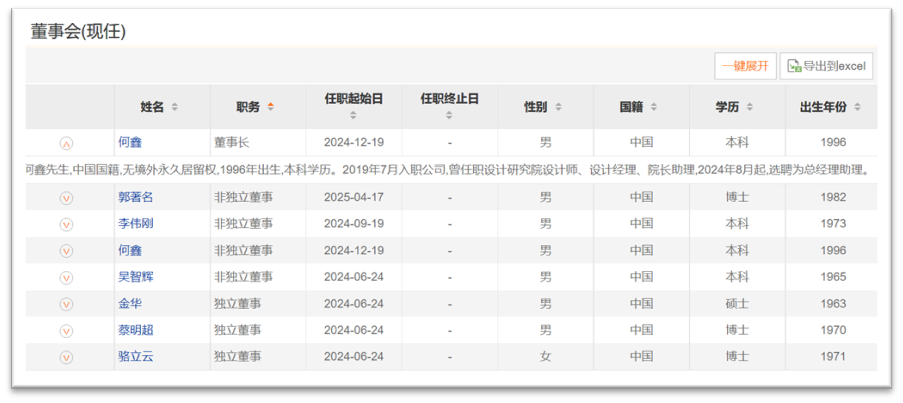Click birth year 1965 cell
The width and height of the screenshot is (903, 403).
[x=833, y=277]
